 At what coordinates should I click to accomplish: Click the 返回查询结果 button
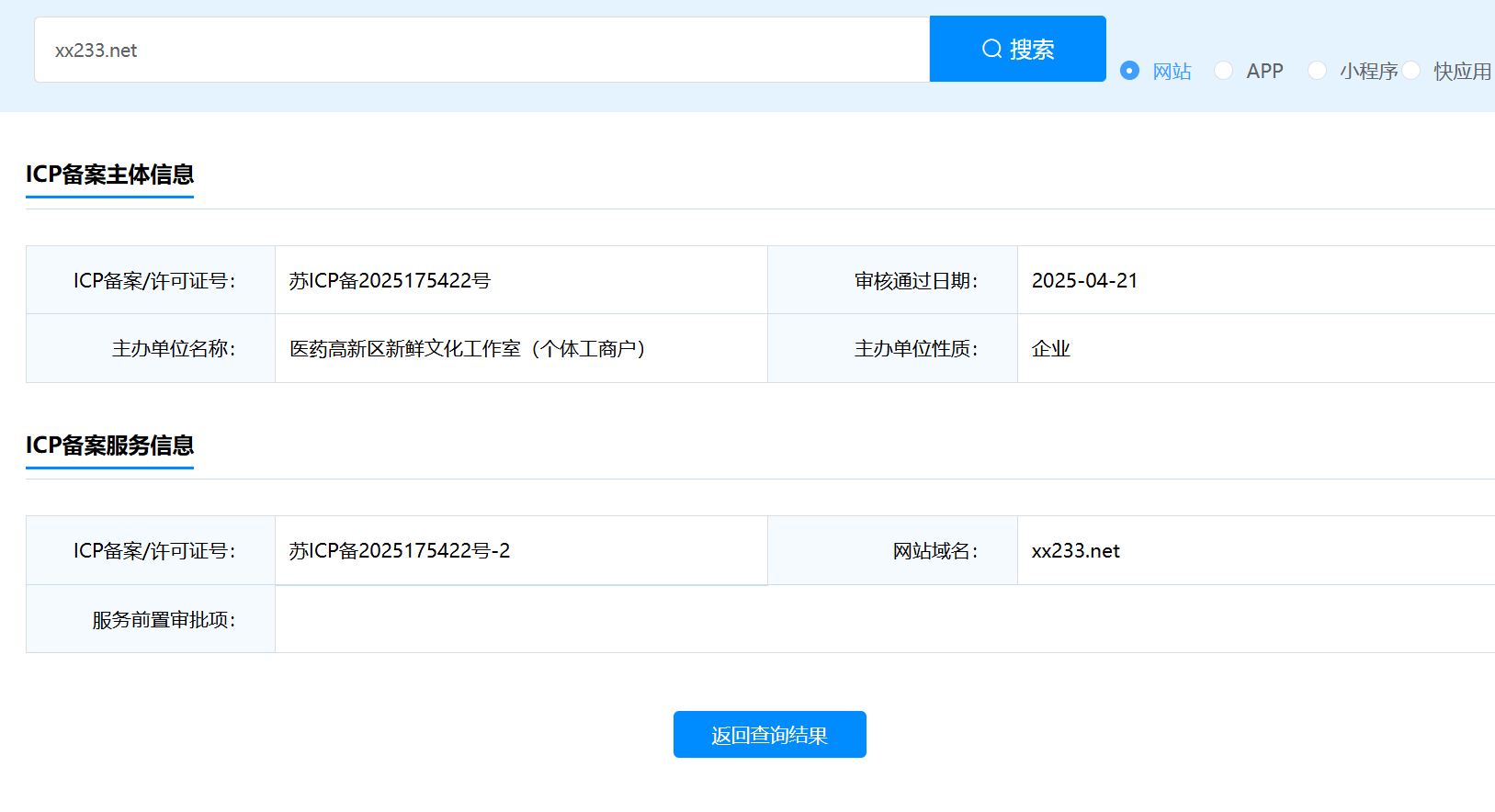(770, 735)
